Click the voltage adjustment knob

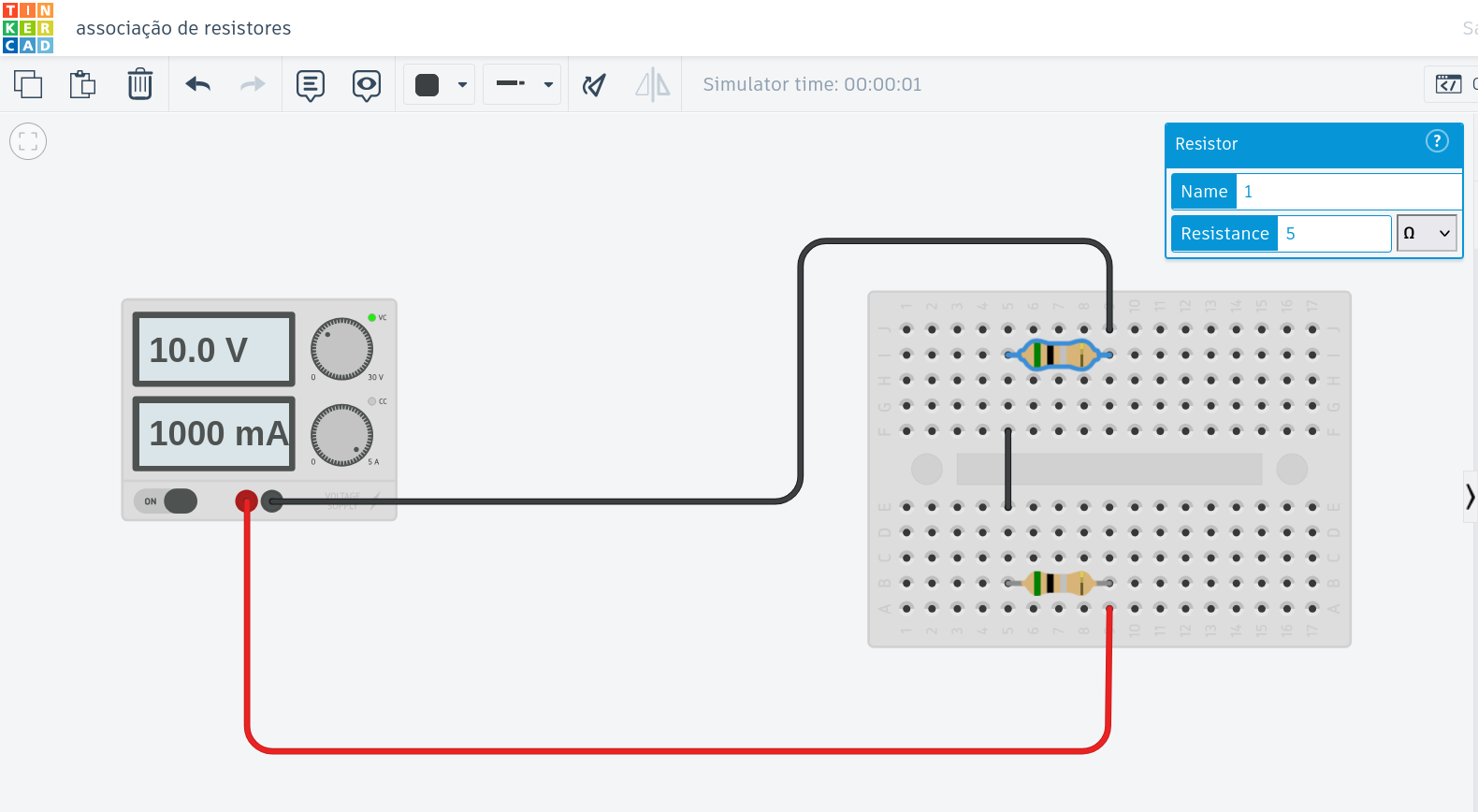point(341,349)
